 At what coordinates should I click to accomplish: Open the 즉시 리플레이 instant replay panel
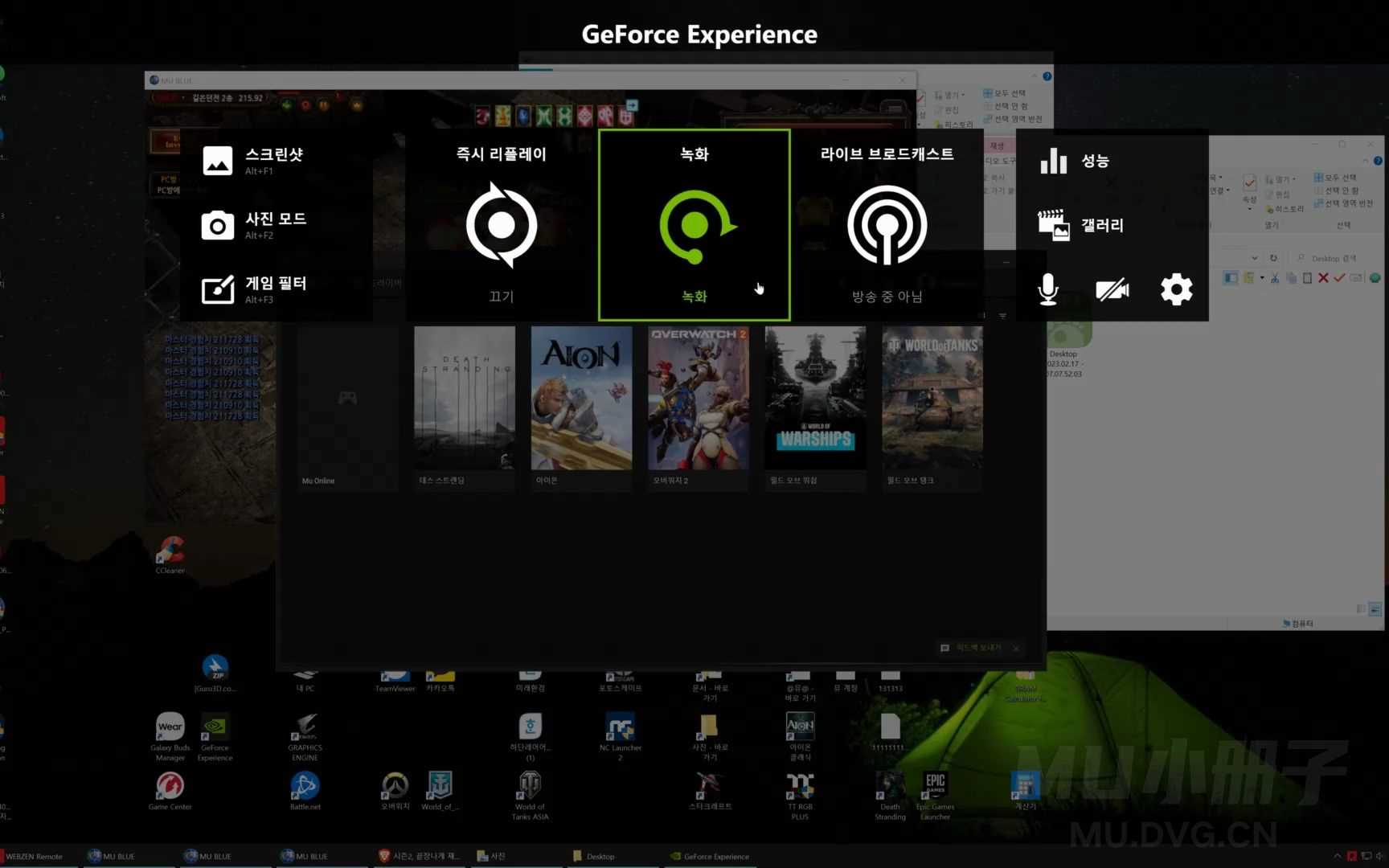tap(502, 225)
